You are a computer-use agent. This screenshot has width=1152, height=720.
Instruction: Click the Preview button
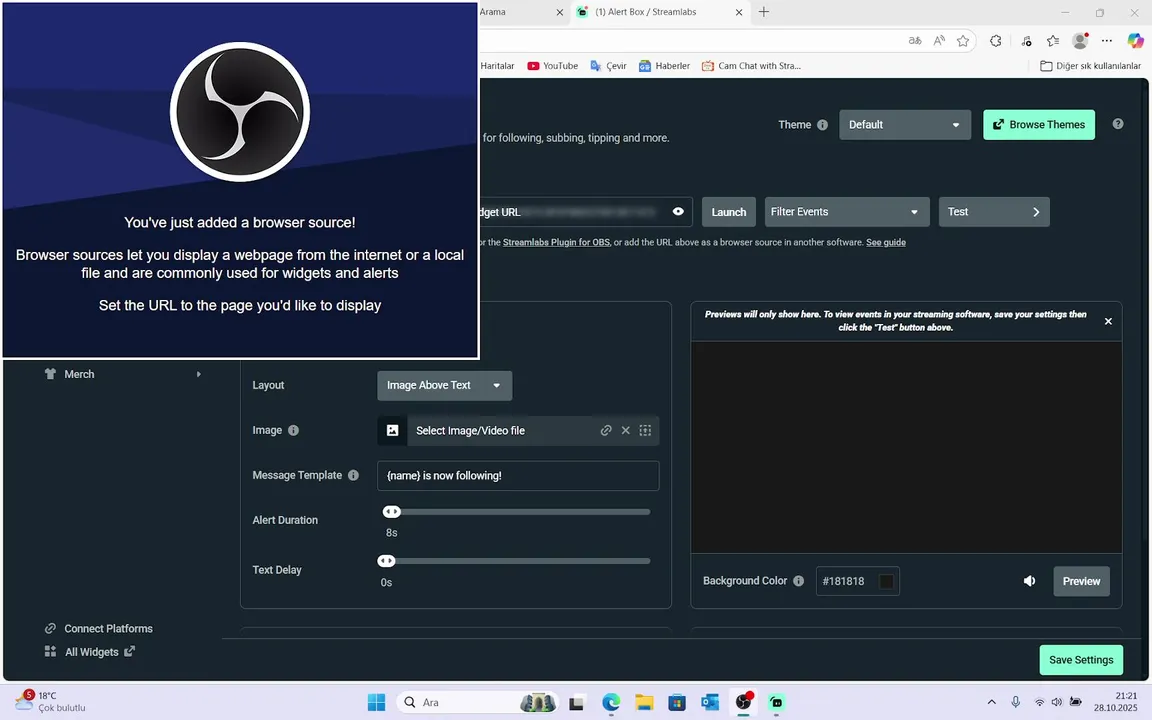1081,581
